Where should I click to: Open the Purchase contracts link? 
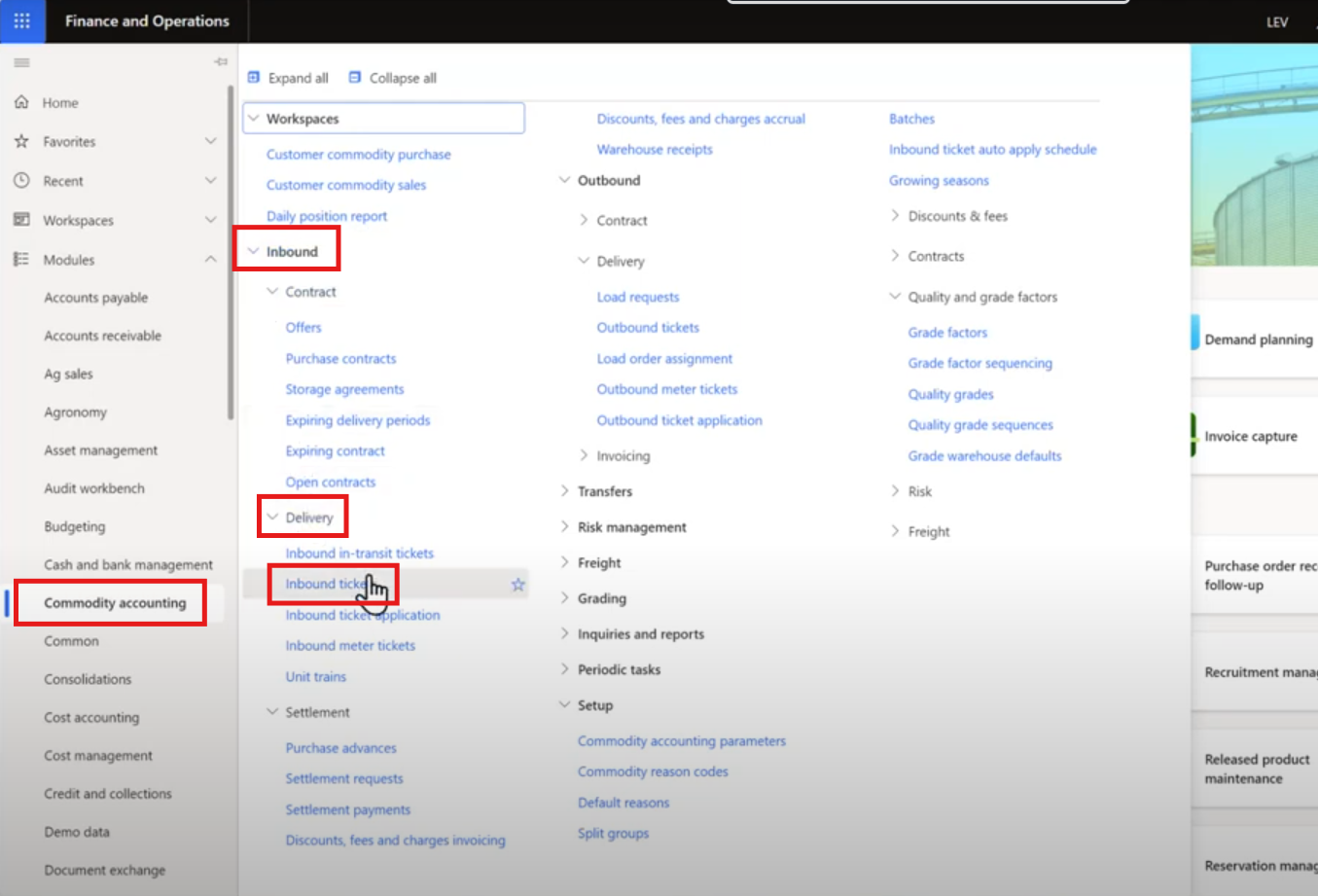tap(340, 359)
